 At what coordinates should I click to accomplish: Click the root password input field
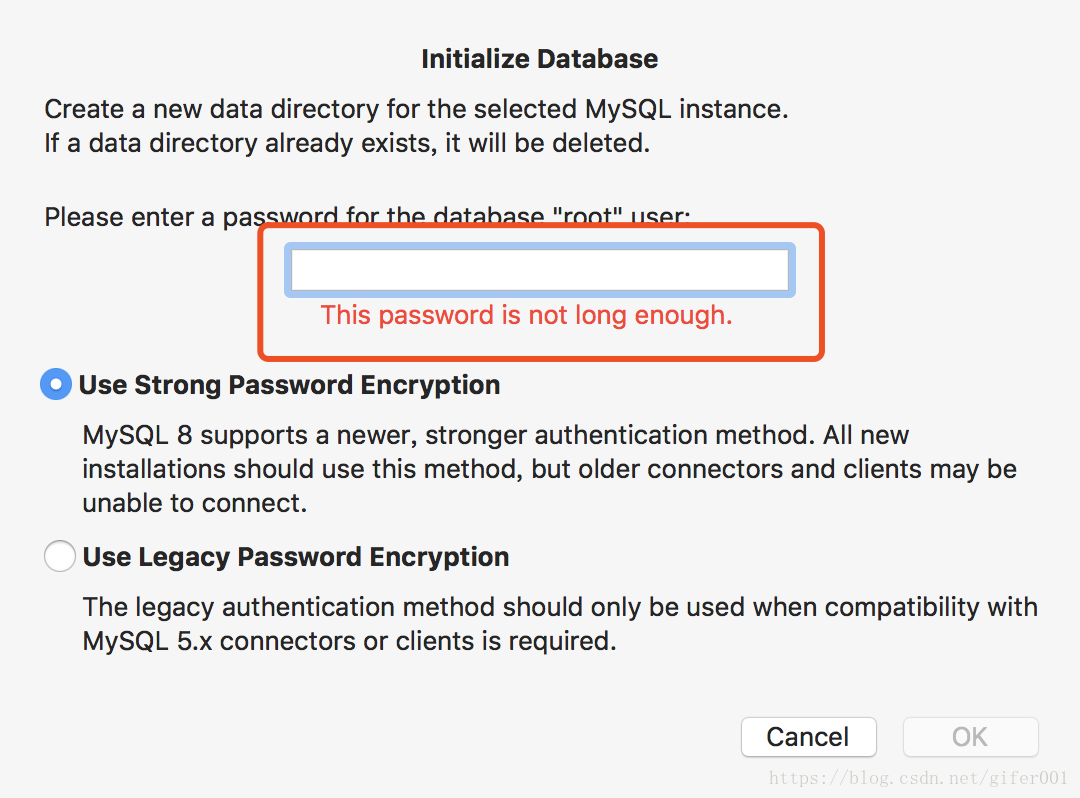(540, 270)
